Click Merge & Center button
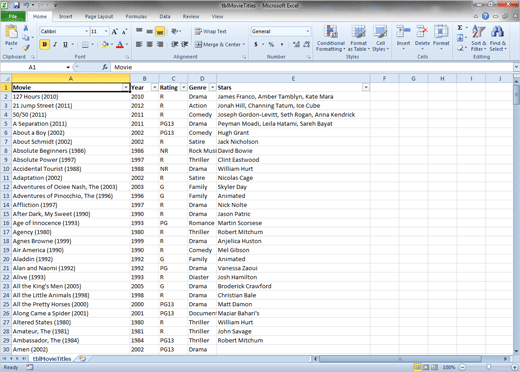This screenshot has height=372, width=520. [219, 44]
